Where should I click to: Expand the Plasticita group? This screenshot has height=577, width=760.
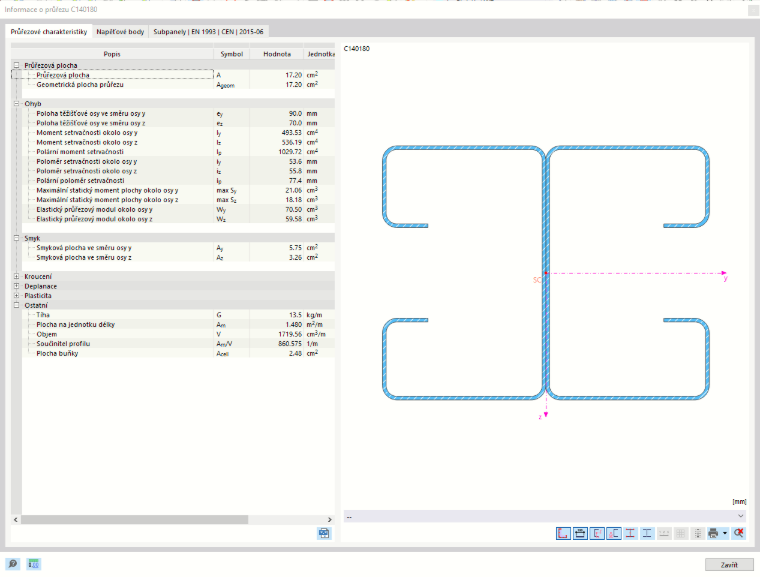coord(16,295)
